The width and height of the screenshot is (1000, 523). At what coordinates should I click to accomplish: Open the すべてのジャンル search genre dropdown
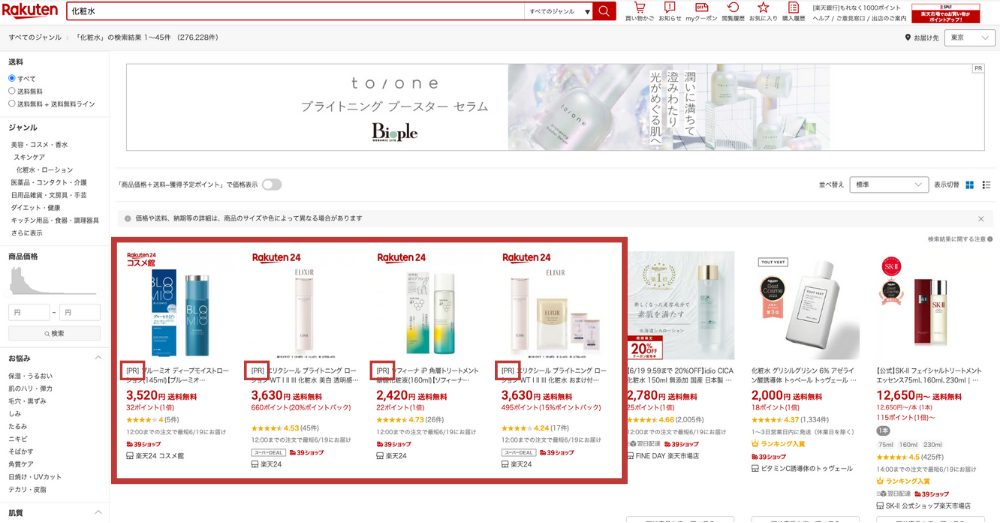tap(559, 11)
